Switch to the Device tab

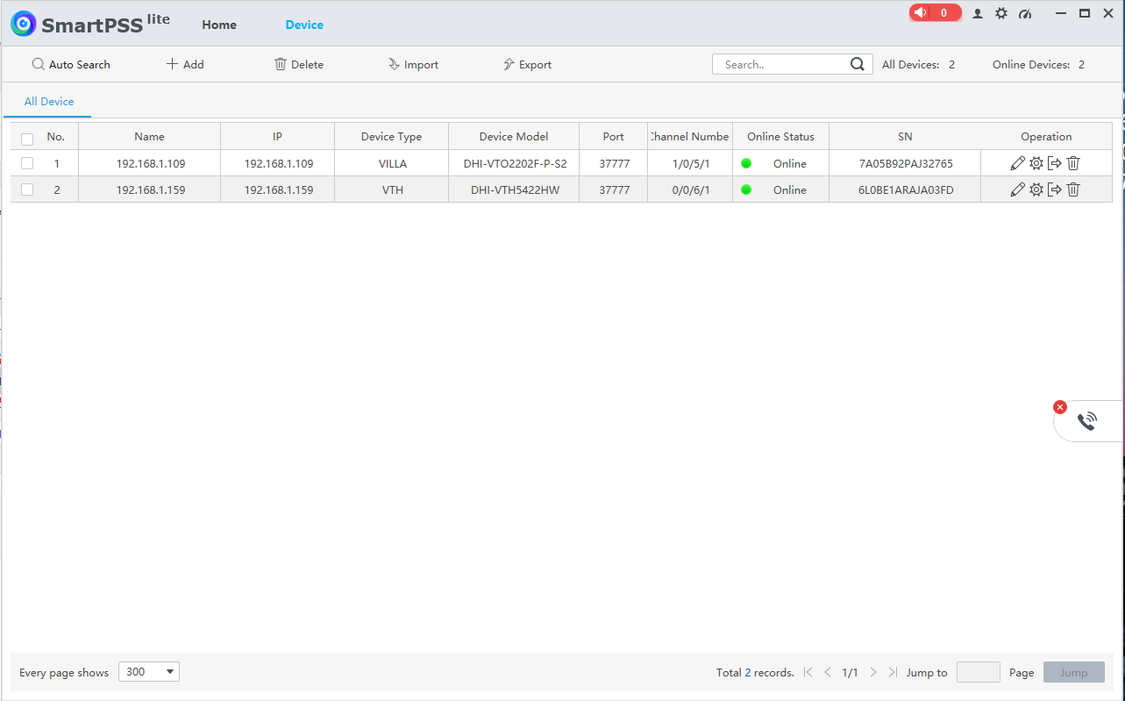304,24
